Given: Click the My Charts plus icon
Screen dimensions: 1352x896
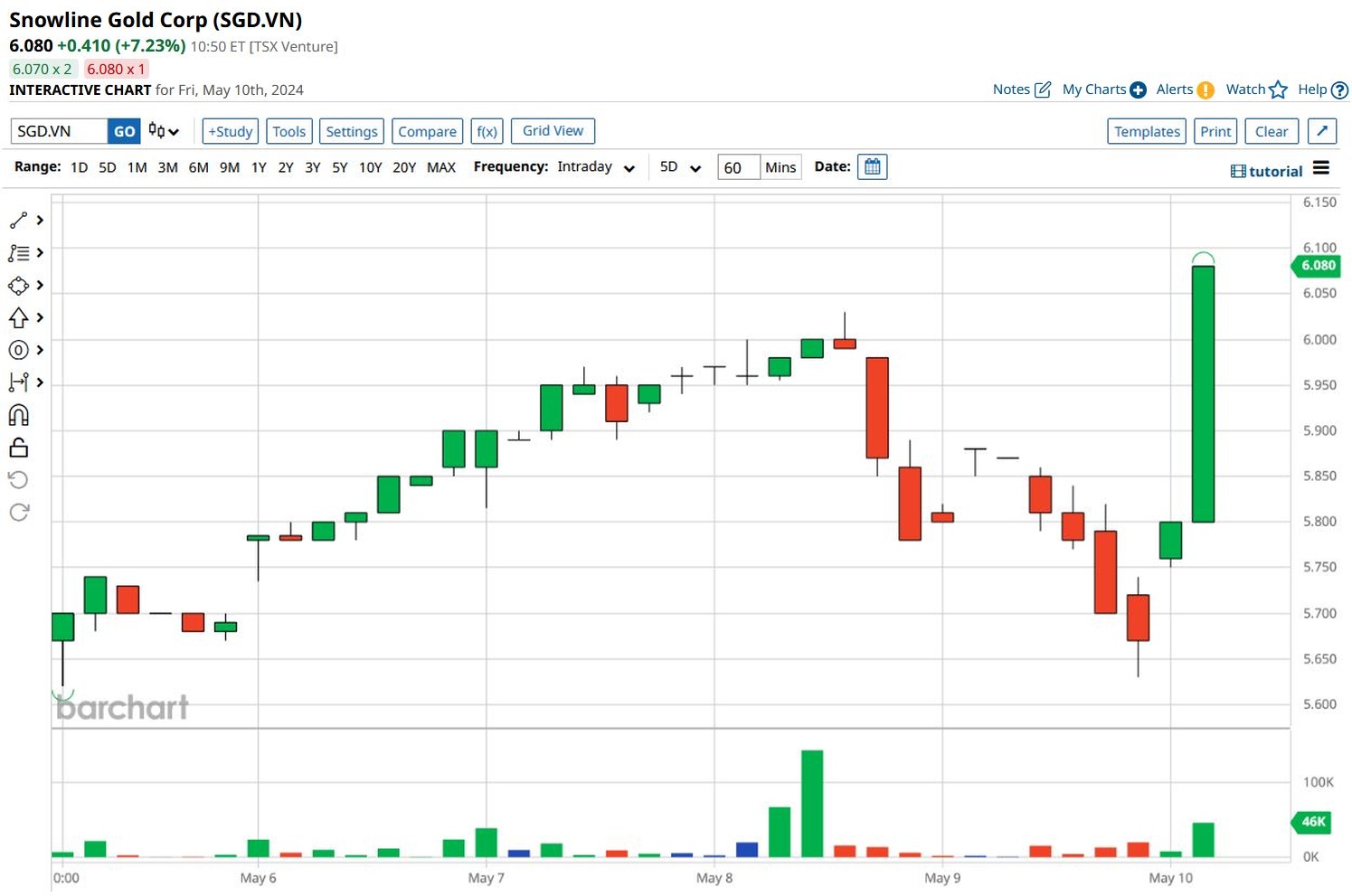Looking at the screenshot, I should coord(1139,90).
